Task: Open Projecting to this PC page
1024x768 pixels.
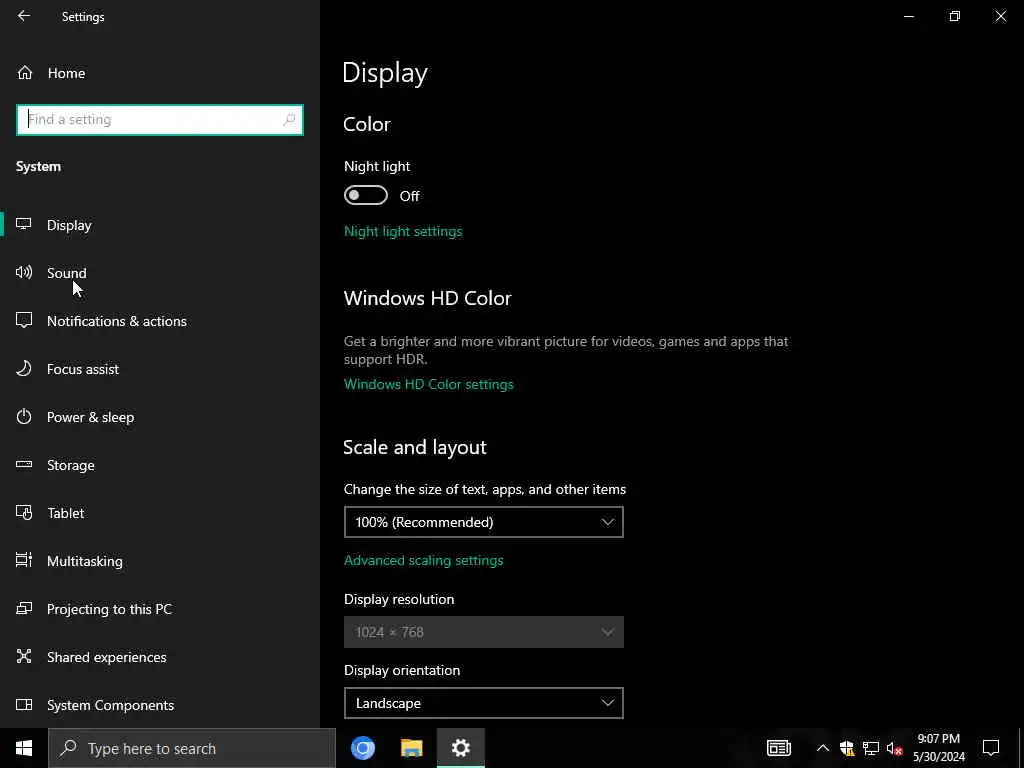Action: pos(160,609)
